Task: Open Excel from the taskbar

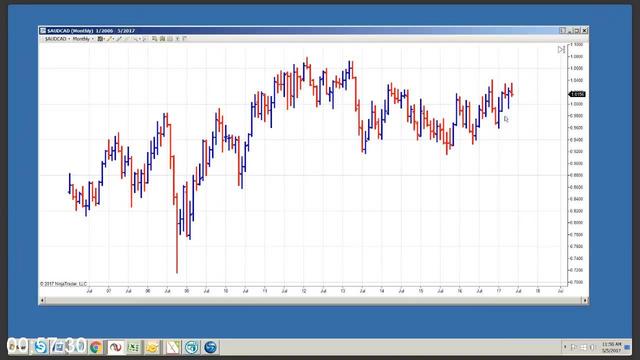Action: [x=133, y=347]
